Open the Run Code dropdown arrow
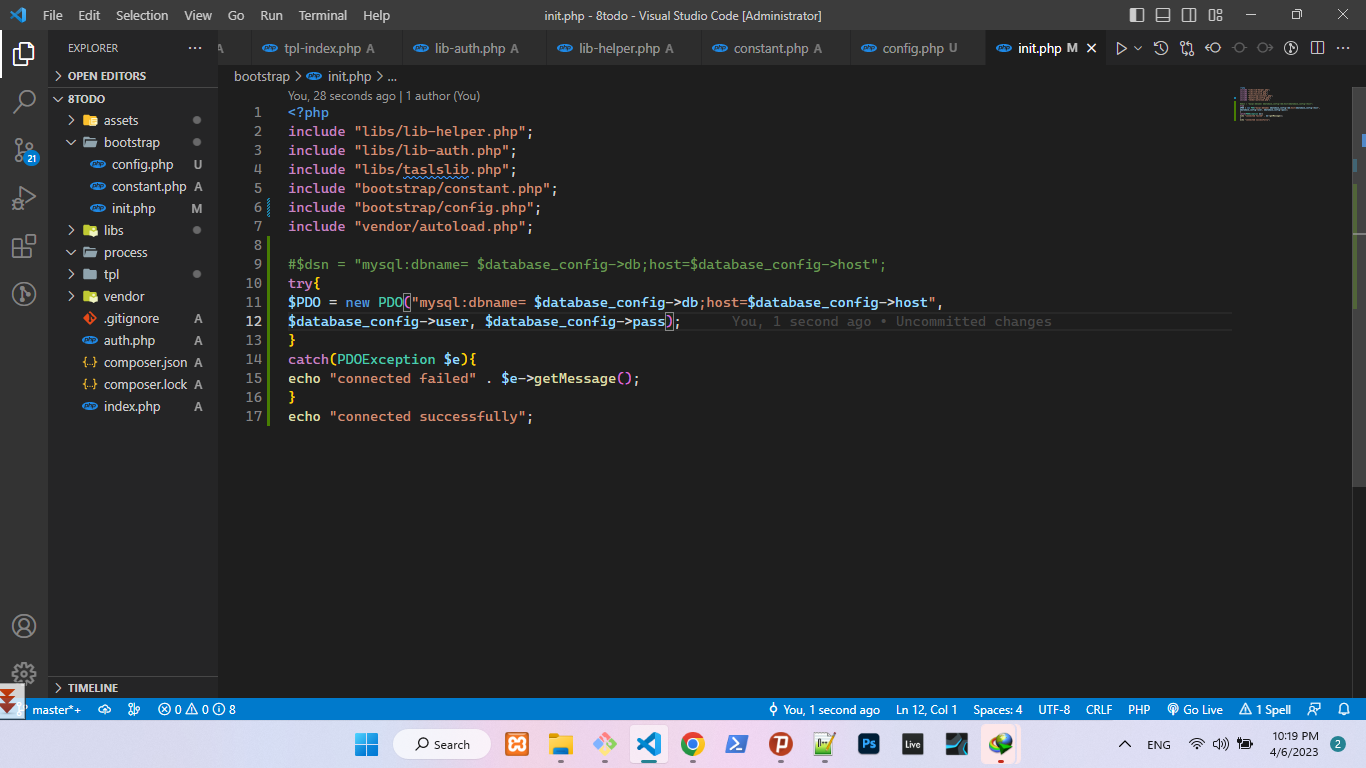Screen dimensions: 1366x768 1138,48
